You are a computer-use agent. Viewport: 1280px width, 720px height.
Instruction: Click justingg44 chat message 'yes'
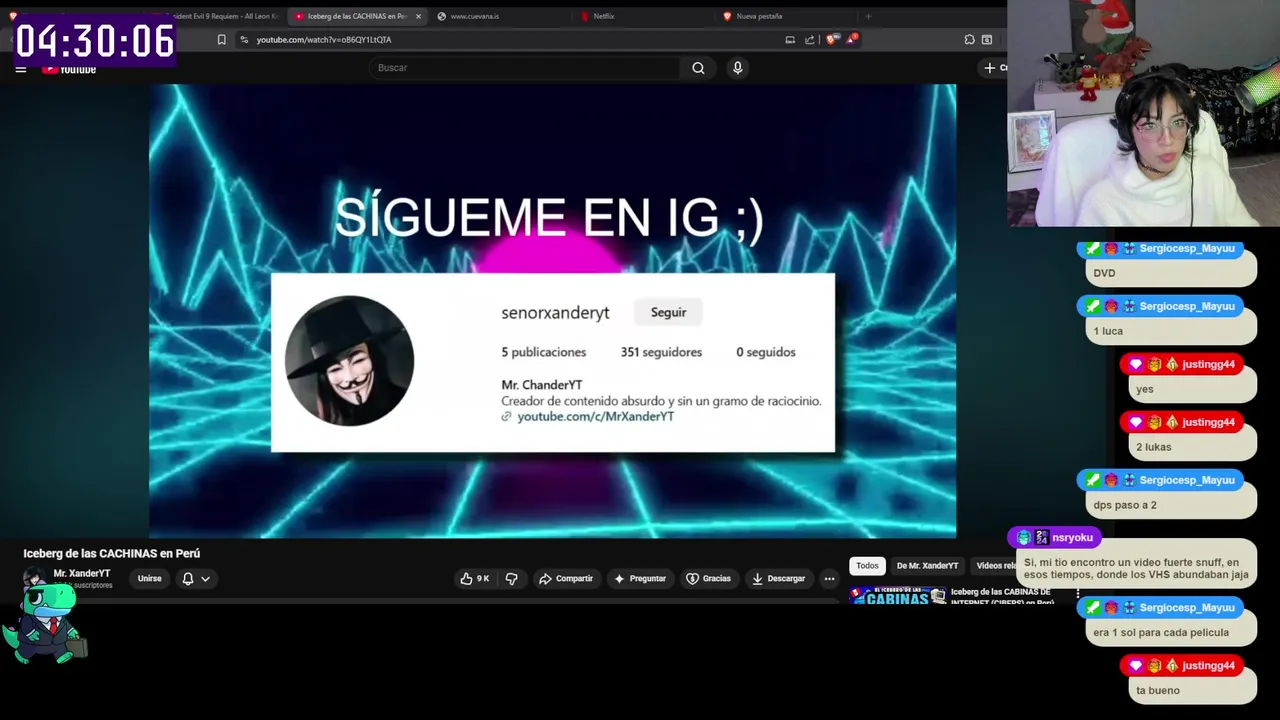(x=1190, y=389)
